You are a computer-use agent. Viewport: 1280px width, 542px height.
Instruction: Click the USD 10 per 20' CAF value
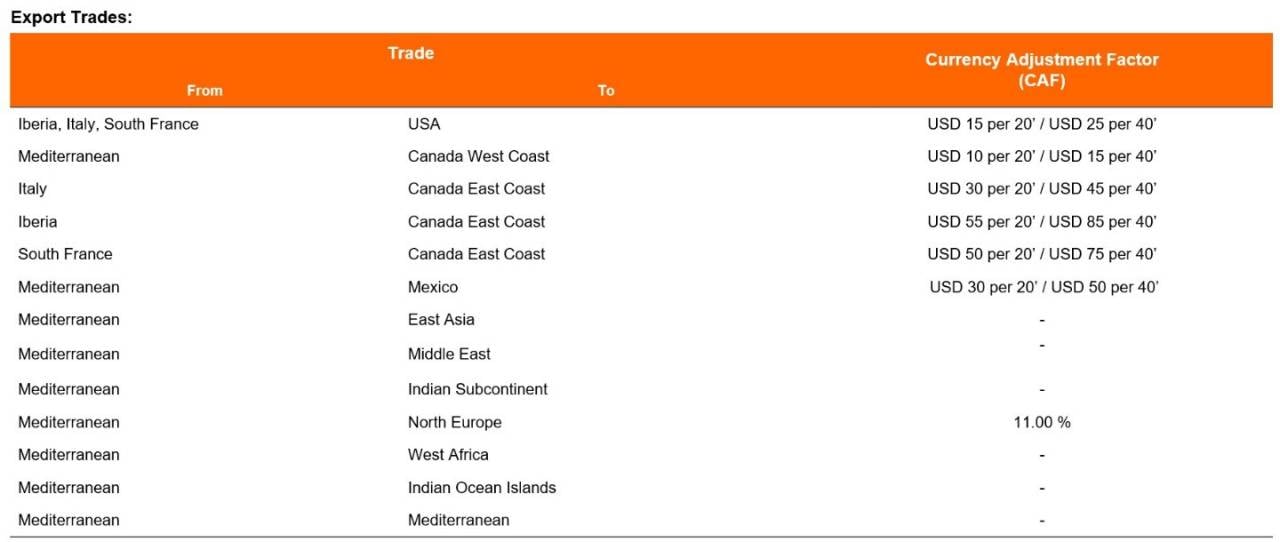pos(1042,156)
